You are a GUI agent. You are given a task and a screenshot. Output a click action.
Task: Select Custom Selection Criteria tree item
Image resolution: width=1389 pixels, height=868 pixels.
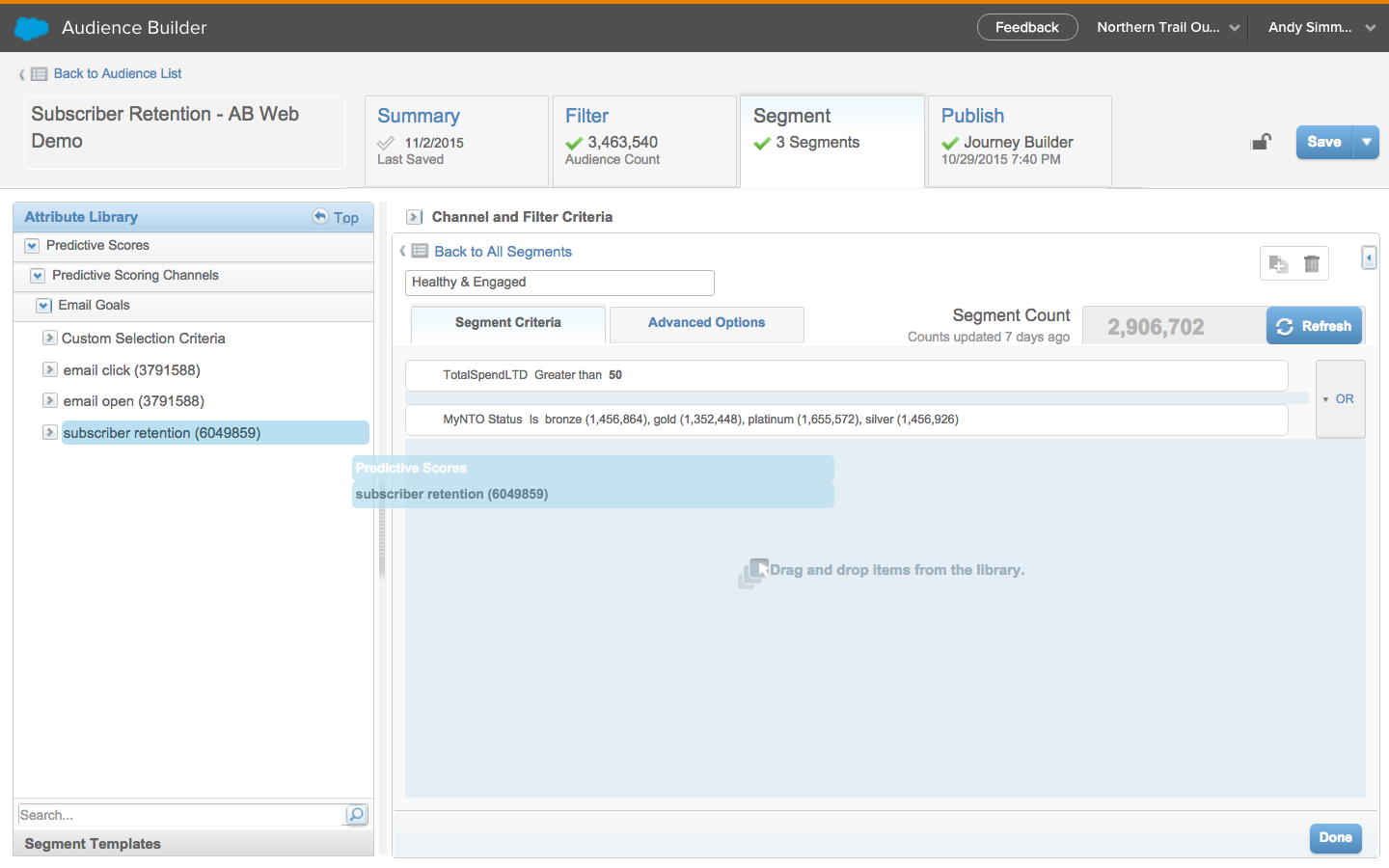click(x=144, y=339)
